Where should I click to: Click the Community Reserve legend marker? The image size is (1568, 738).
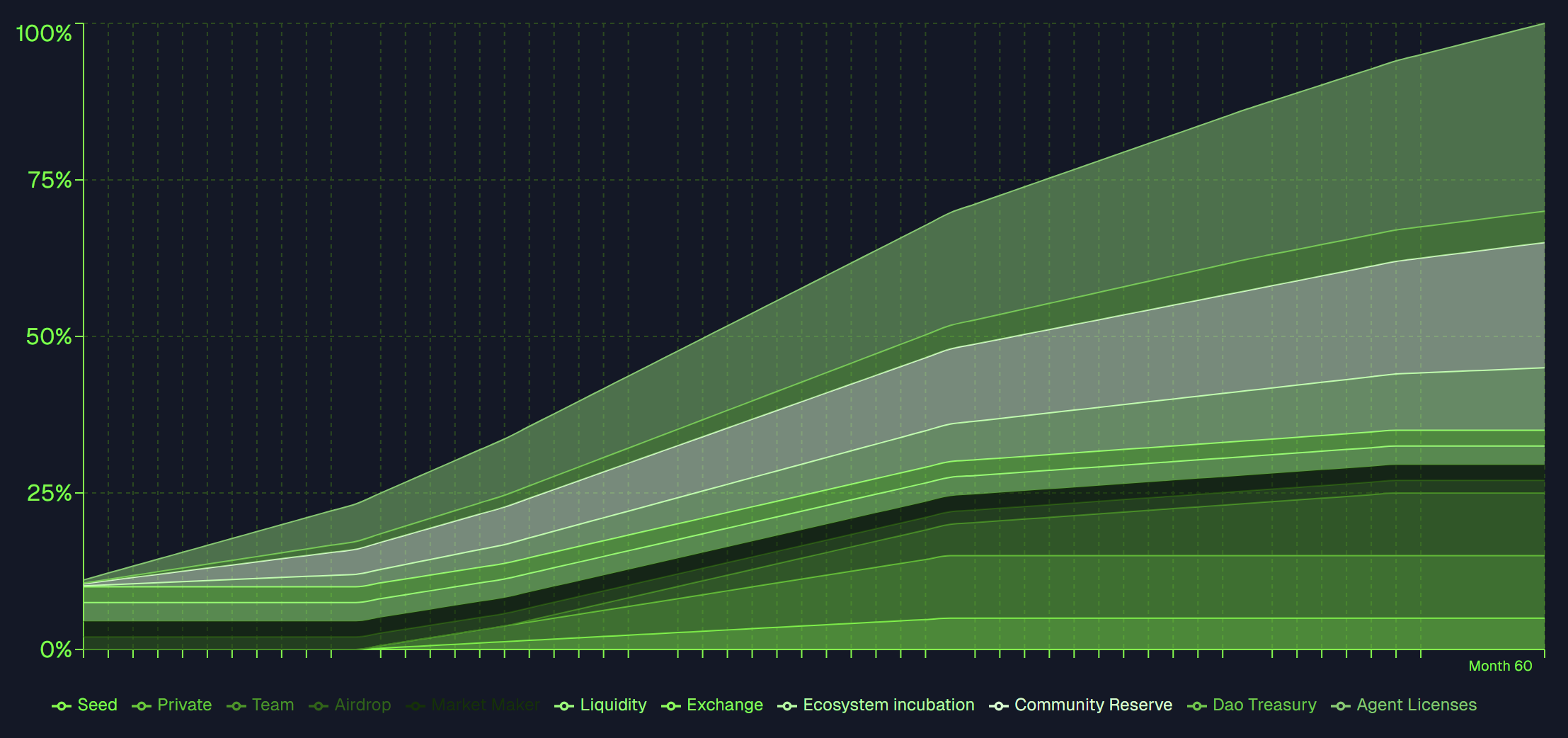[998, 706]
